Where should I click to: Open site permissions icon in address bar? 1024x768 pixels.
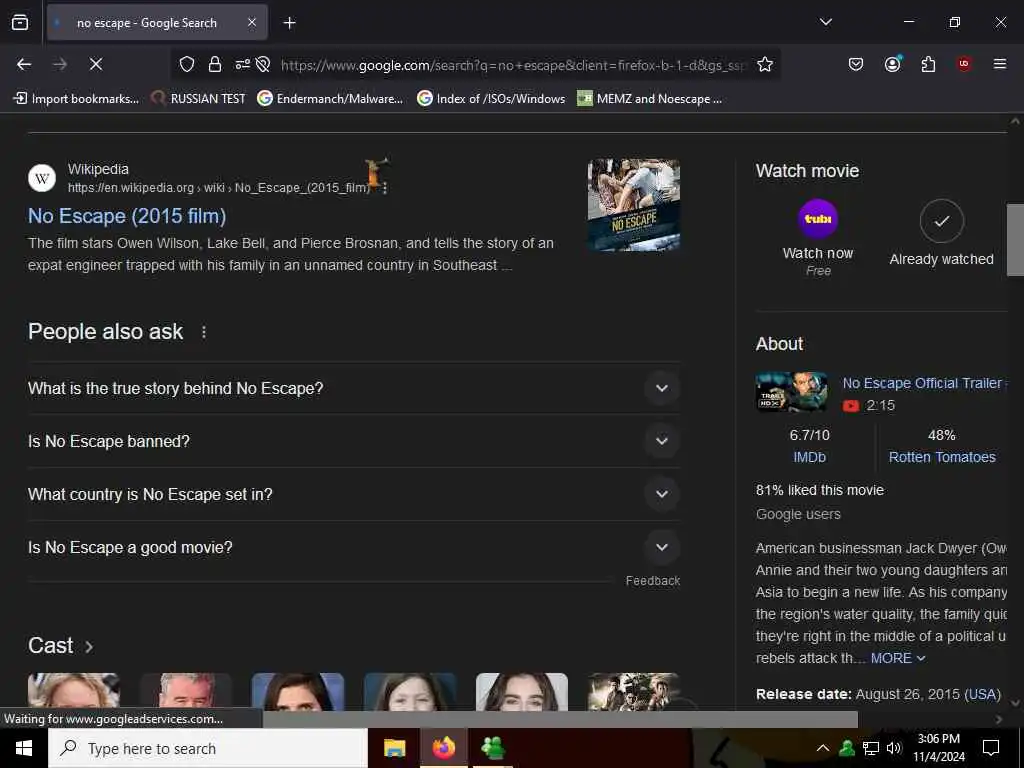pos(242,64)
